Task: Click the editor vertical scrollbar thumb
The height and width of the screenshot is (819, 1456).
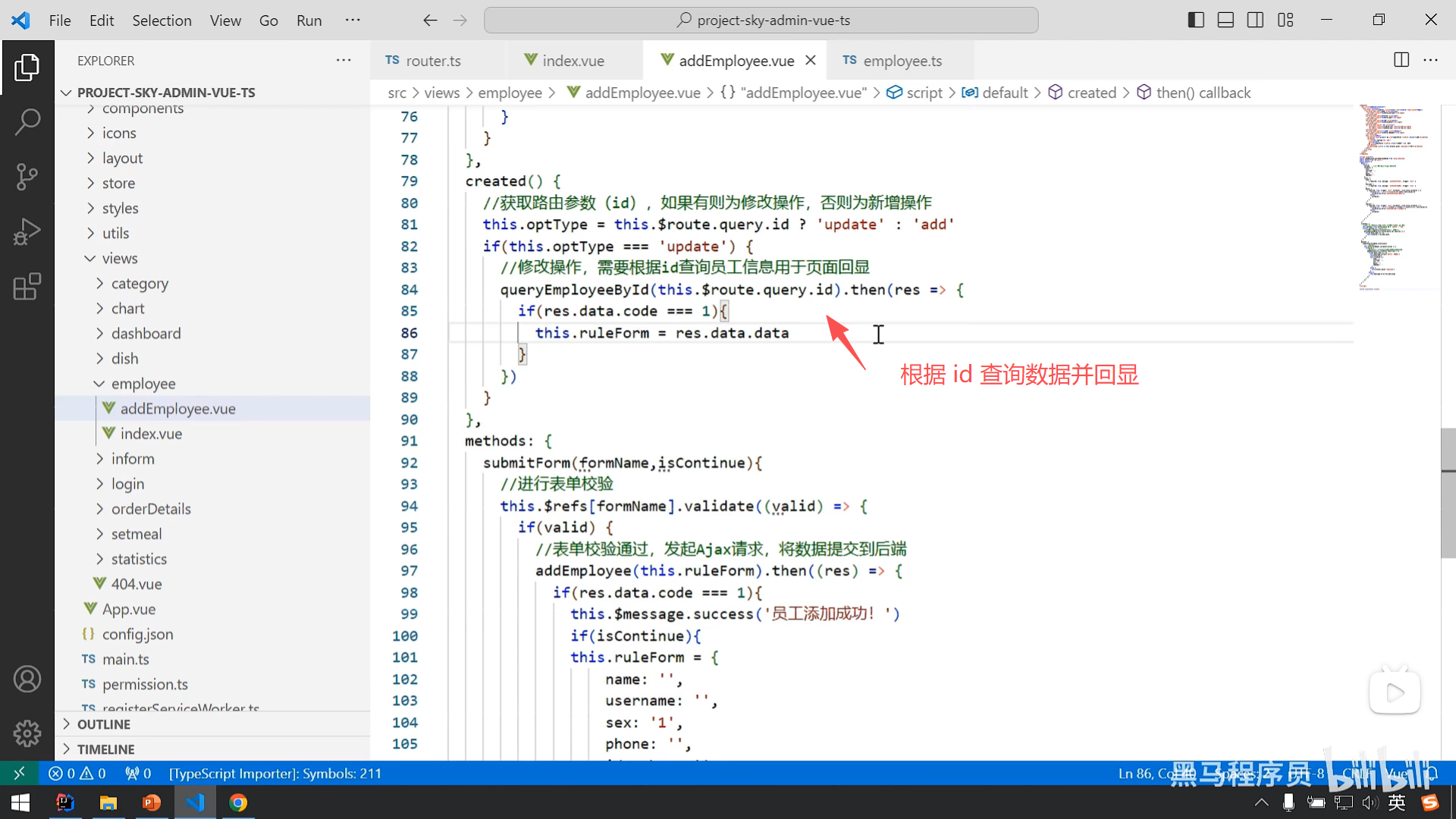Action: click(1448, 493)
